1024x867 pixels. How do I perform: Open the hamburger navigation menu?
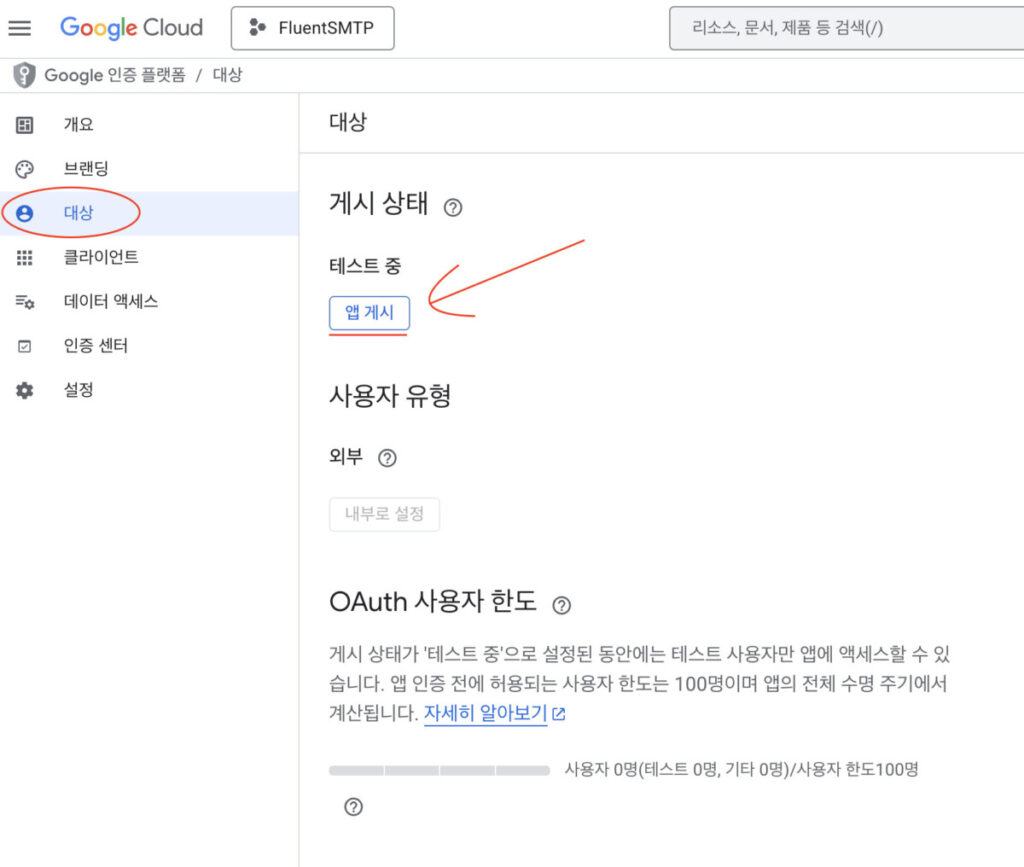click(20, 28)
